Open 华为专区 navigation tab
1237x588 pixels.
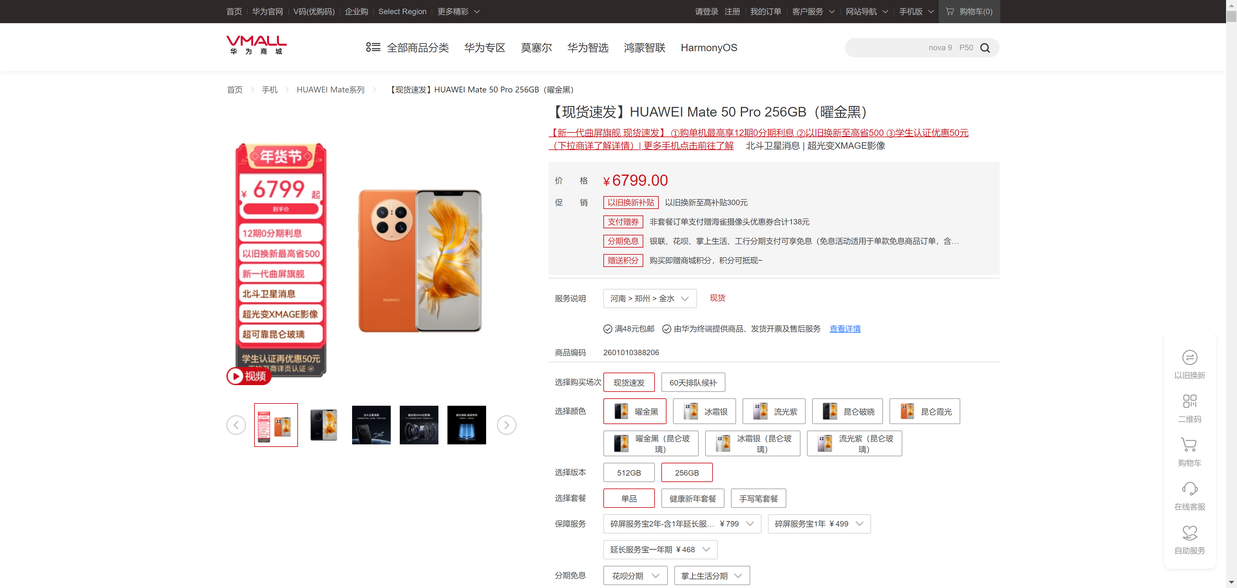tap(484, 48)
